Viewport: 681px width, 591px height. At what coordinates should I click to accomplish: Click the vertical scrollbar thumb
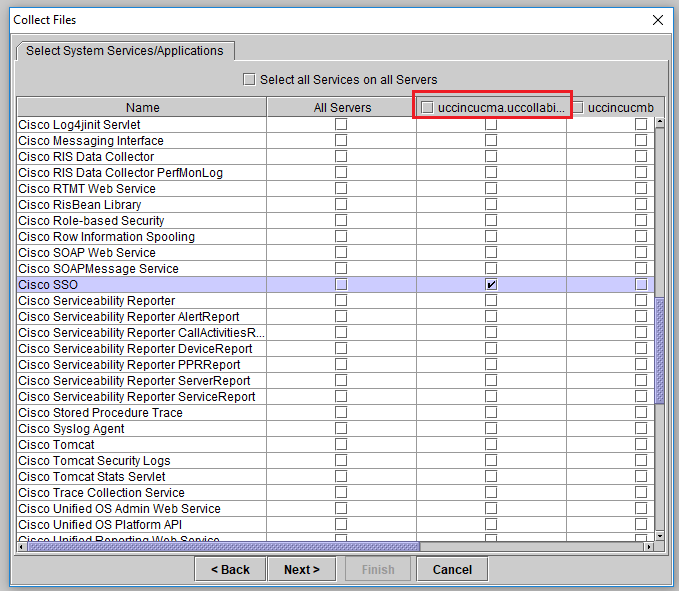(660, 351)
